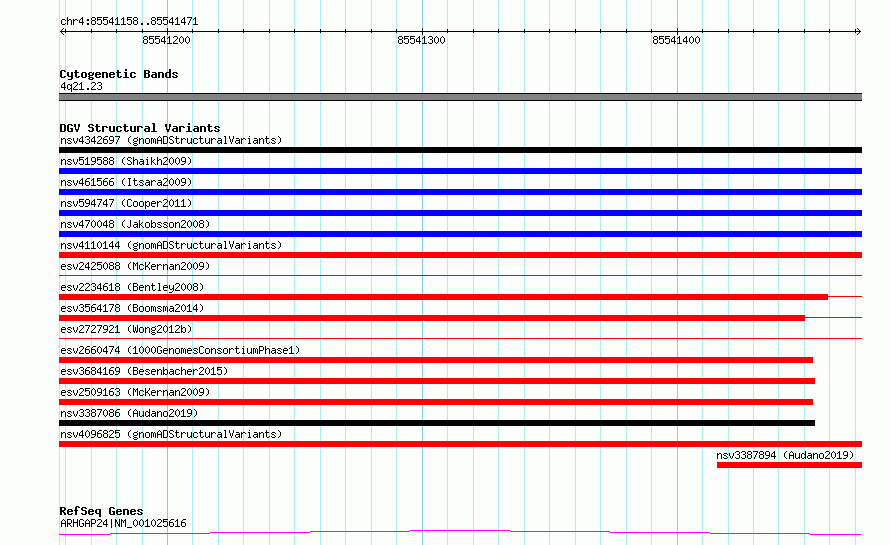Image resolution: width=890 pixels, height=545 pixels.
Task: Click the short red bar under nsv3387894
Action: point(790,465)
